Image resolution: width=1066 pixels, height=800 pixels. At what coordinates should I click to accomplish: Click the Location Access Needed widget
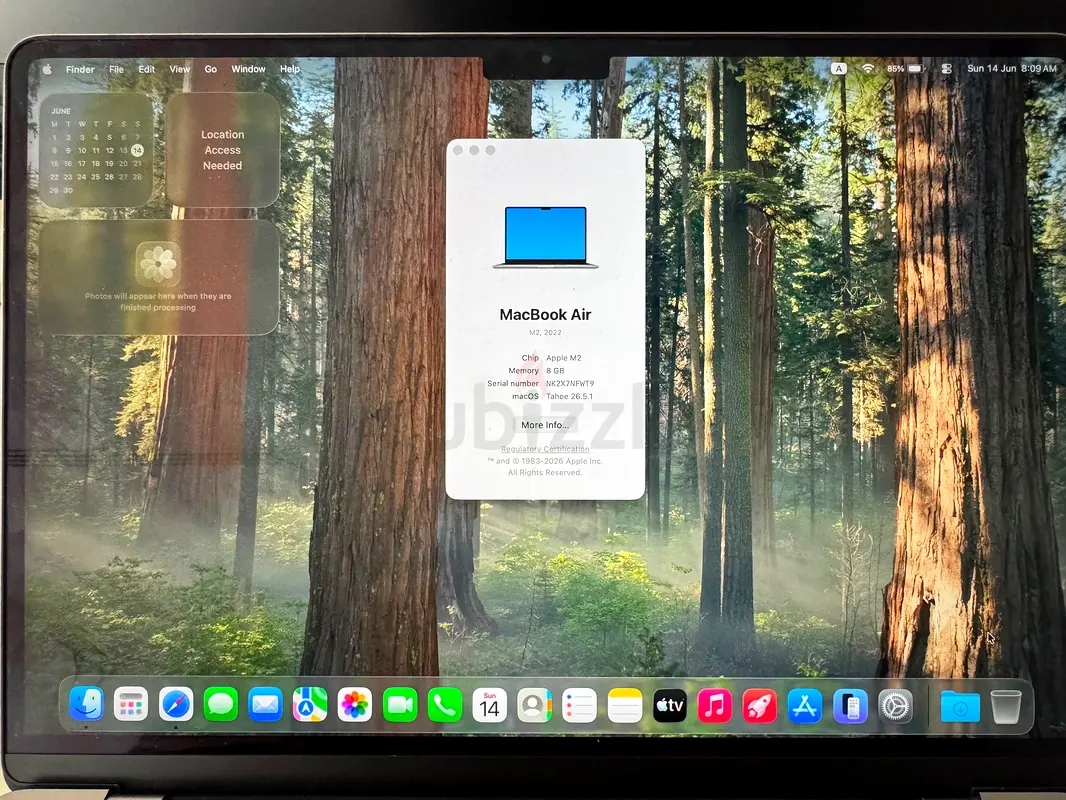point(222,150)
